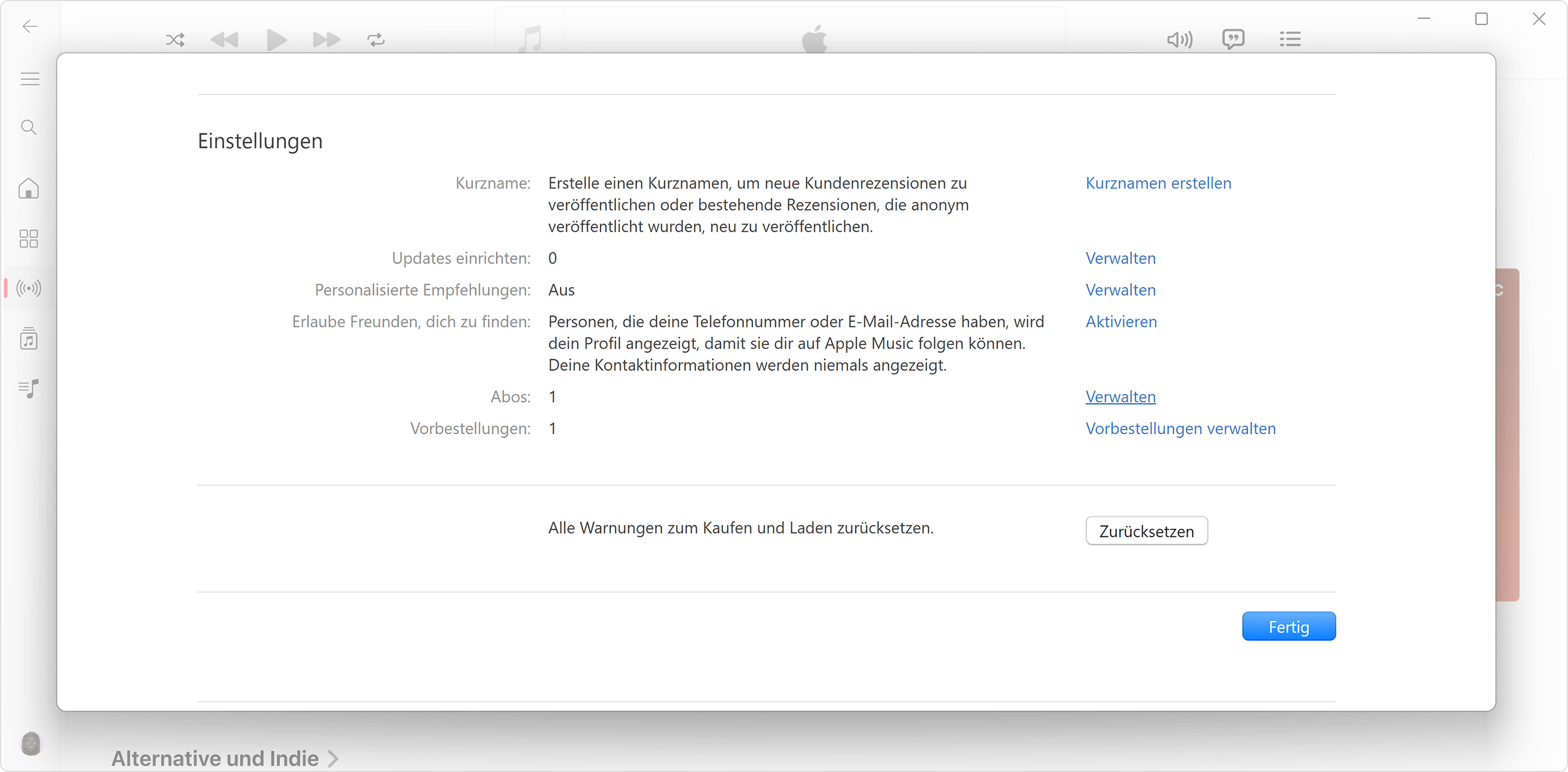
Task: Open the Library albums icon
Action: (x=28, y=339)
